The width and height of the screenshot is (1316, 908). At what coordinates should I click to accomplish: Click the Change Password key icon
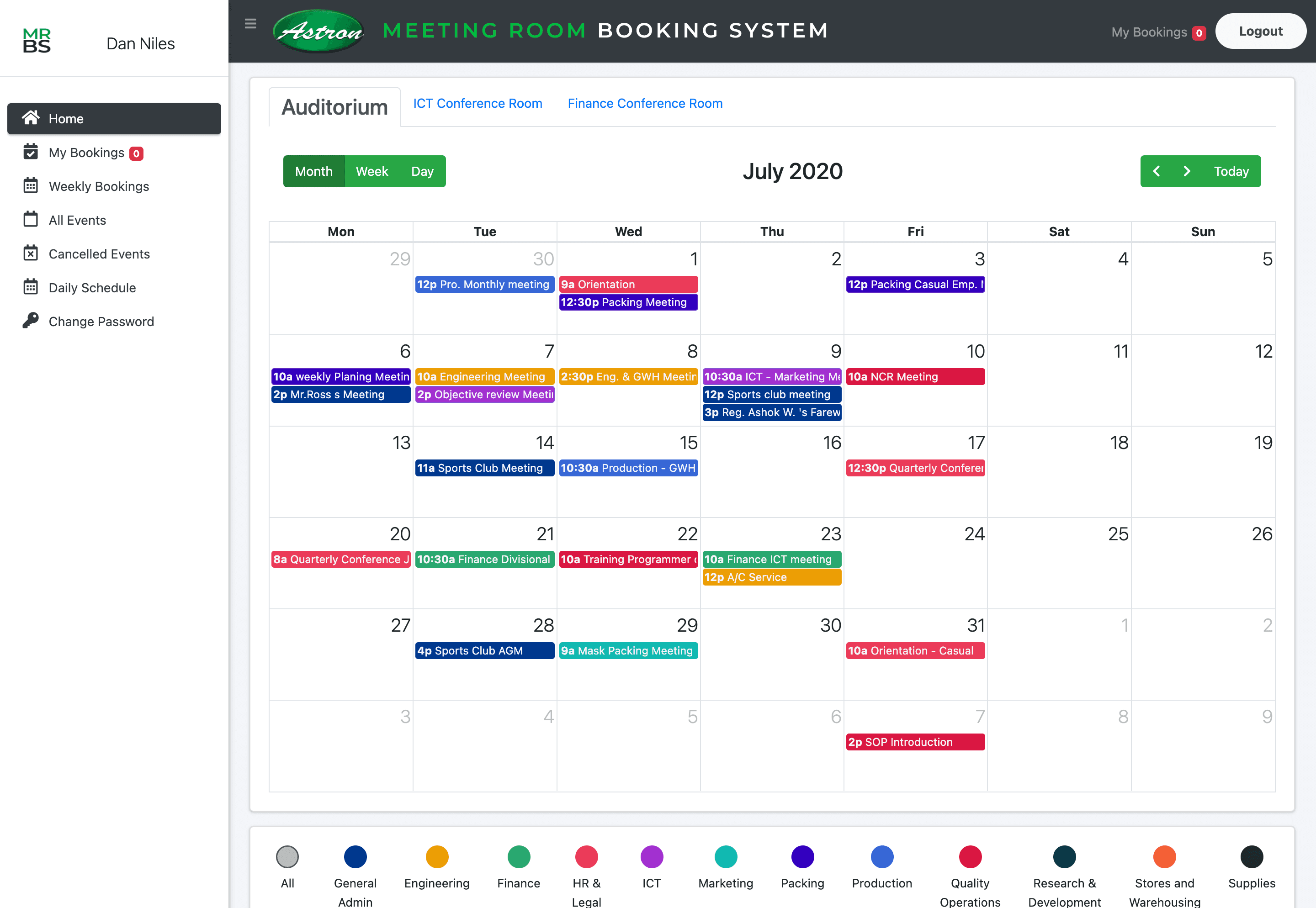(31, 320)
